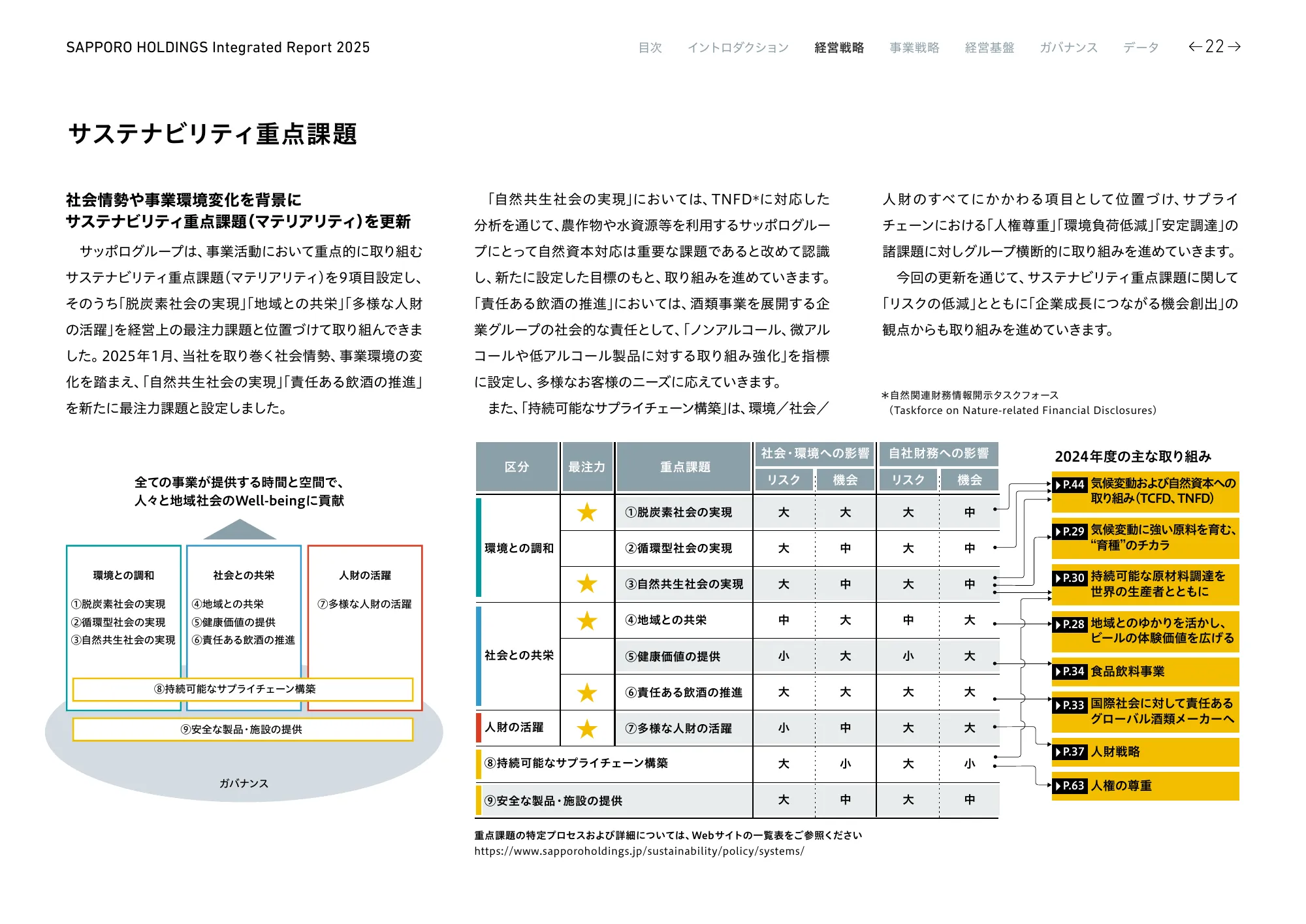
Task: Click the ⑧持続可能なサプライチェーン構築 yellow box in diagram
Action: 242,689
